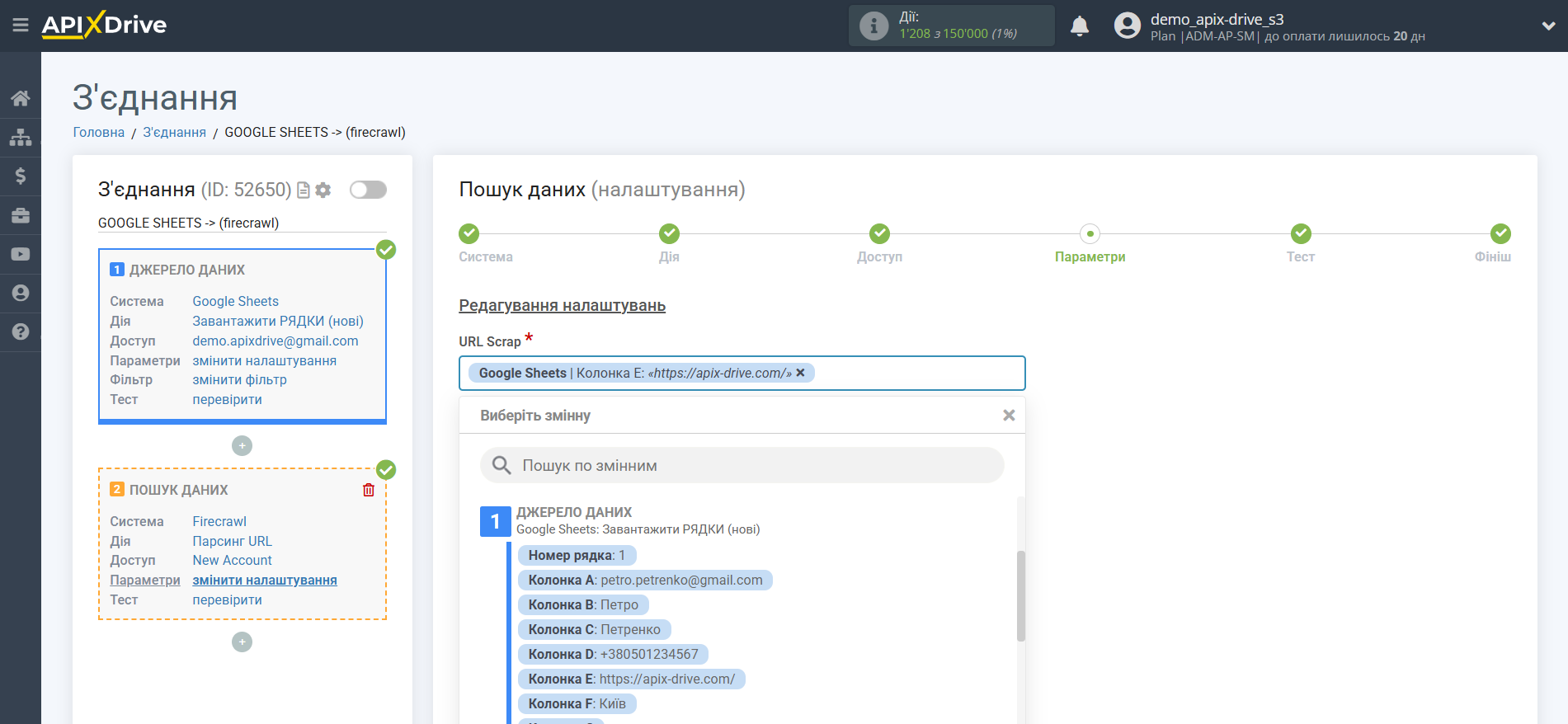Select the Колонка C: Петренко variable
The height and width of the screenshot is (724, 1568).
tap(594, 630)
